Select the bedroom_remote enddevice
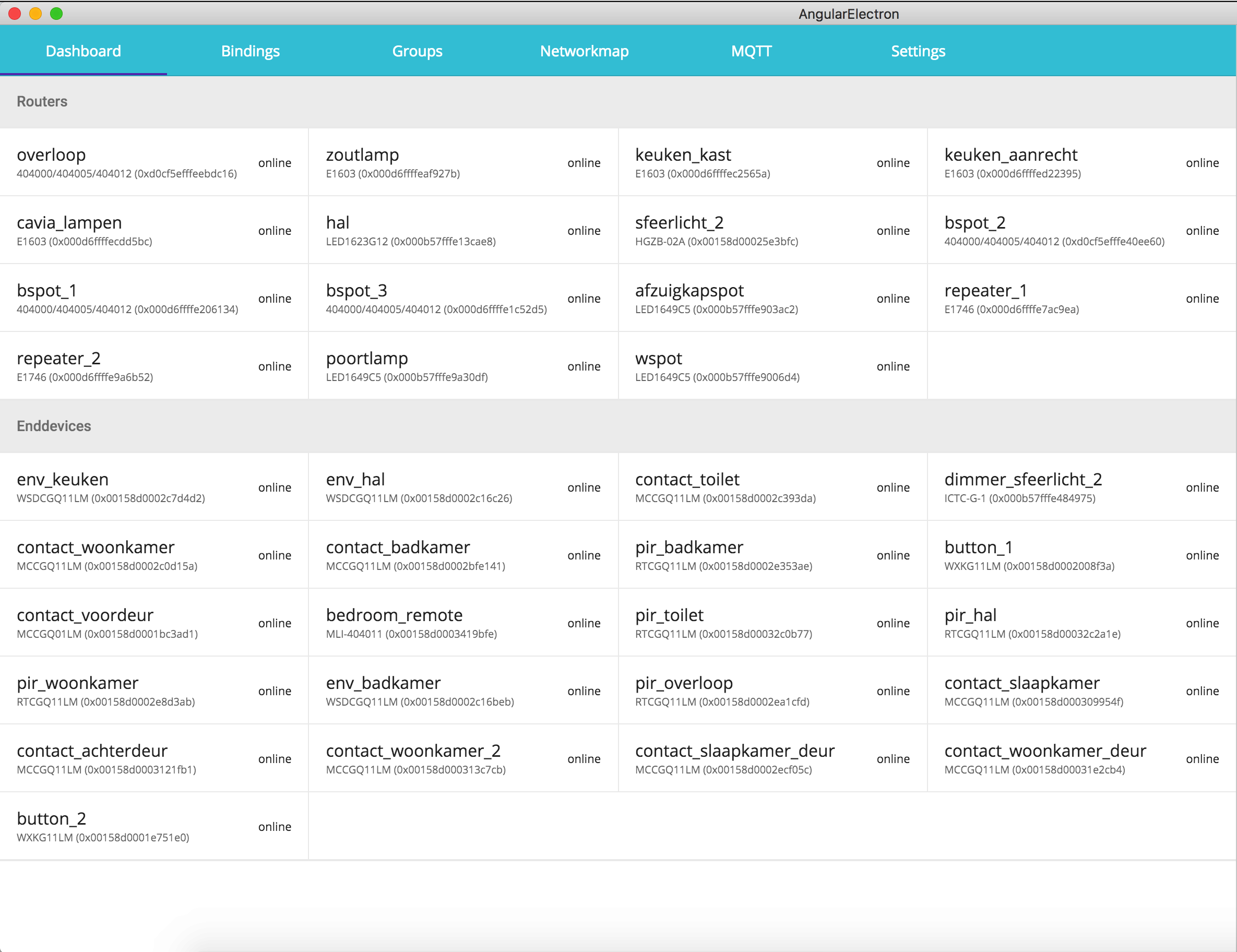This screenshot has width=1237, height=952. click(x=463, y=623)
